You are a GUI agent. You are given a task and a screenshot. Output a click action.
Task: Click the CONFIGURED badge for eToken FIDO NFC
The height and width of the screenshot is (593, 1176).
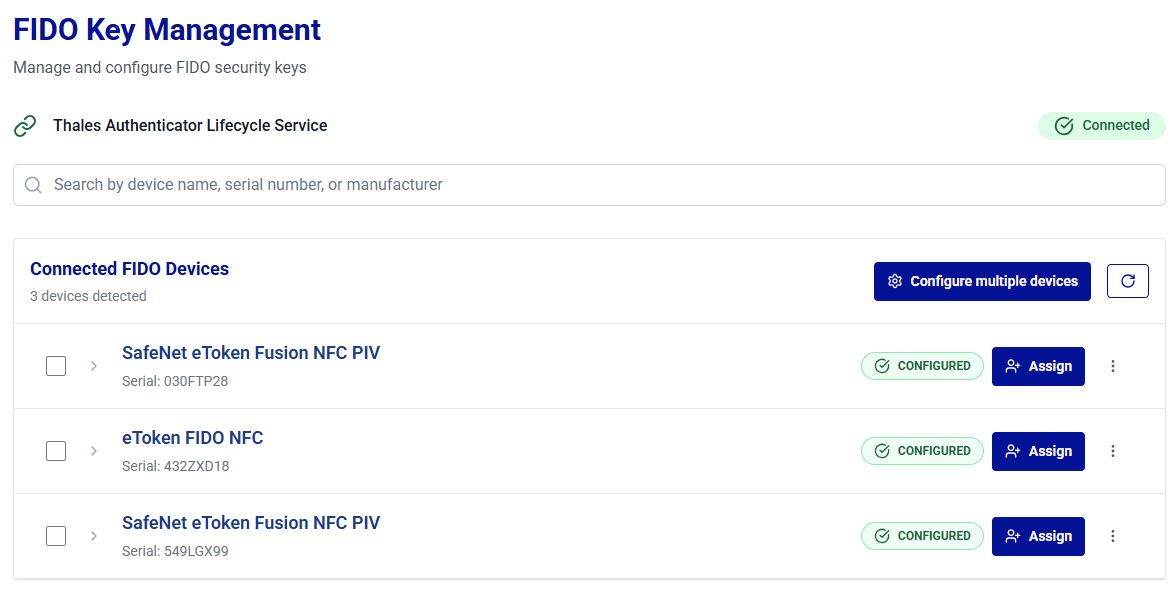pos(921,451)
